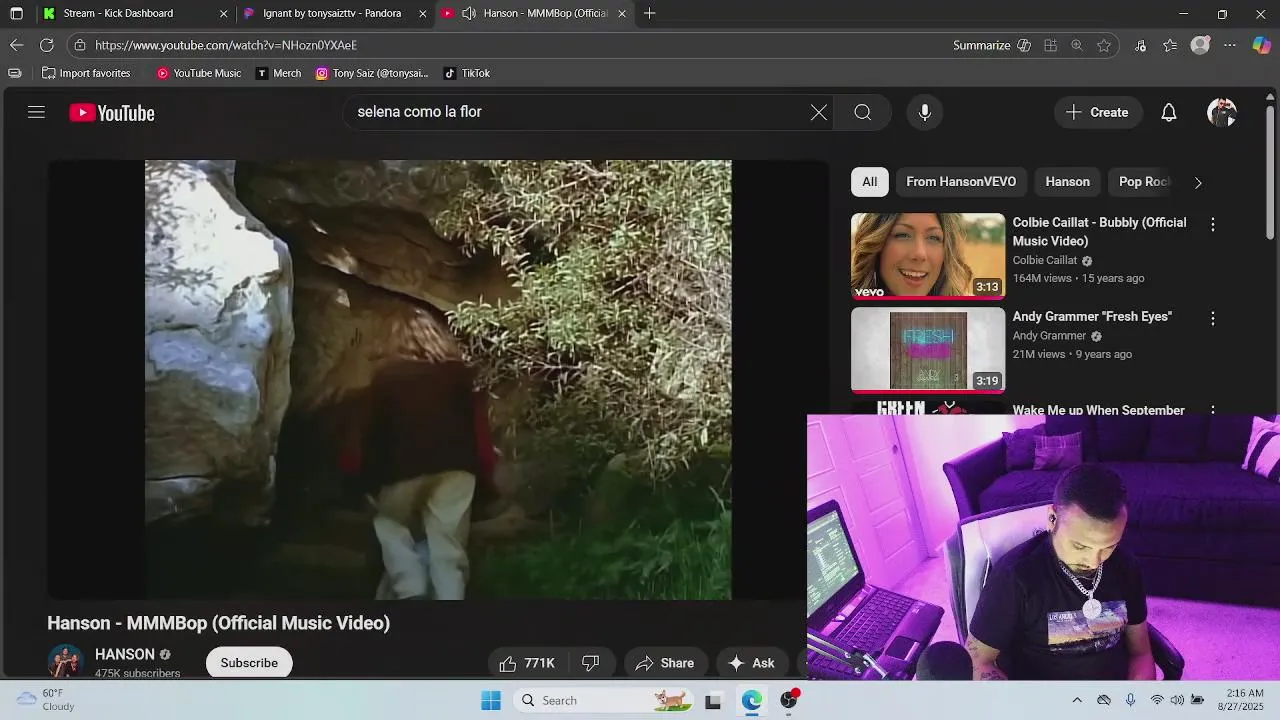This screenshot has width=1280, height=720.
Task: Open OBS Studio from taskbar
Action: (789, 700)
